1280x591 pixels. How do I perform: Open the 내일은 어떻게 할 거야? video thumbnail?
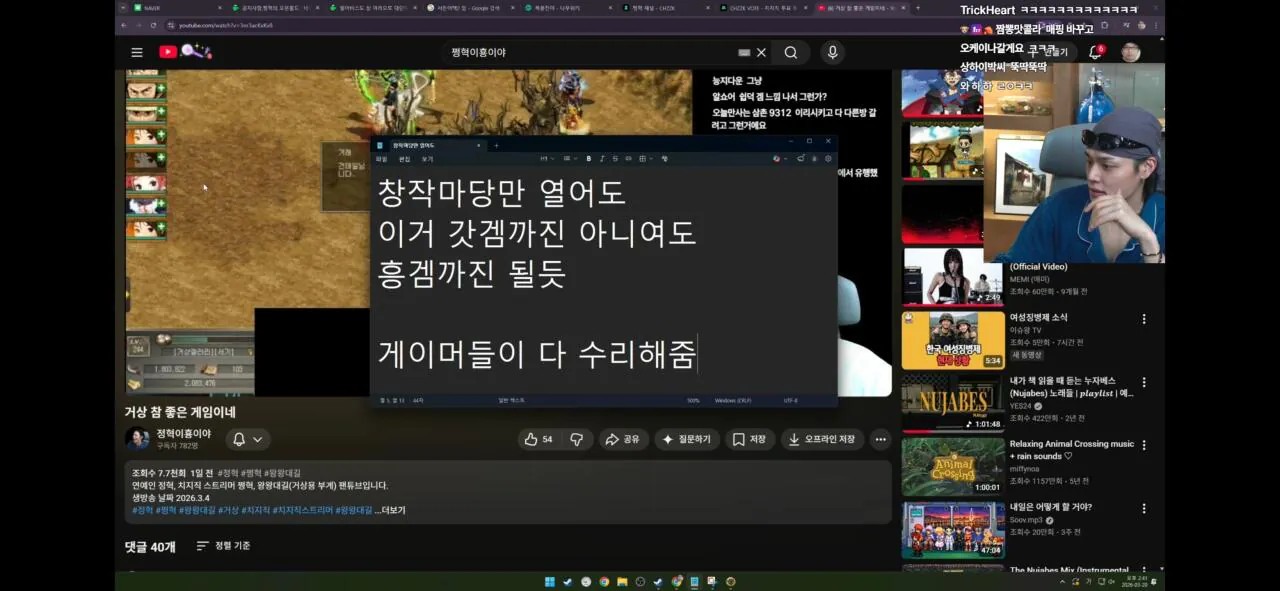(x=953, y=529)
